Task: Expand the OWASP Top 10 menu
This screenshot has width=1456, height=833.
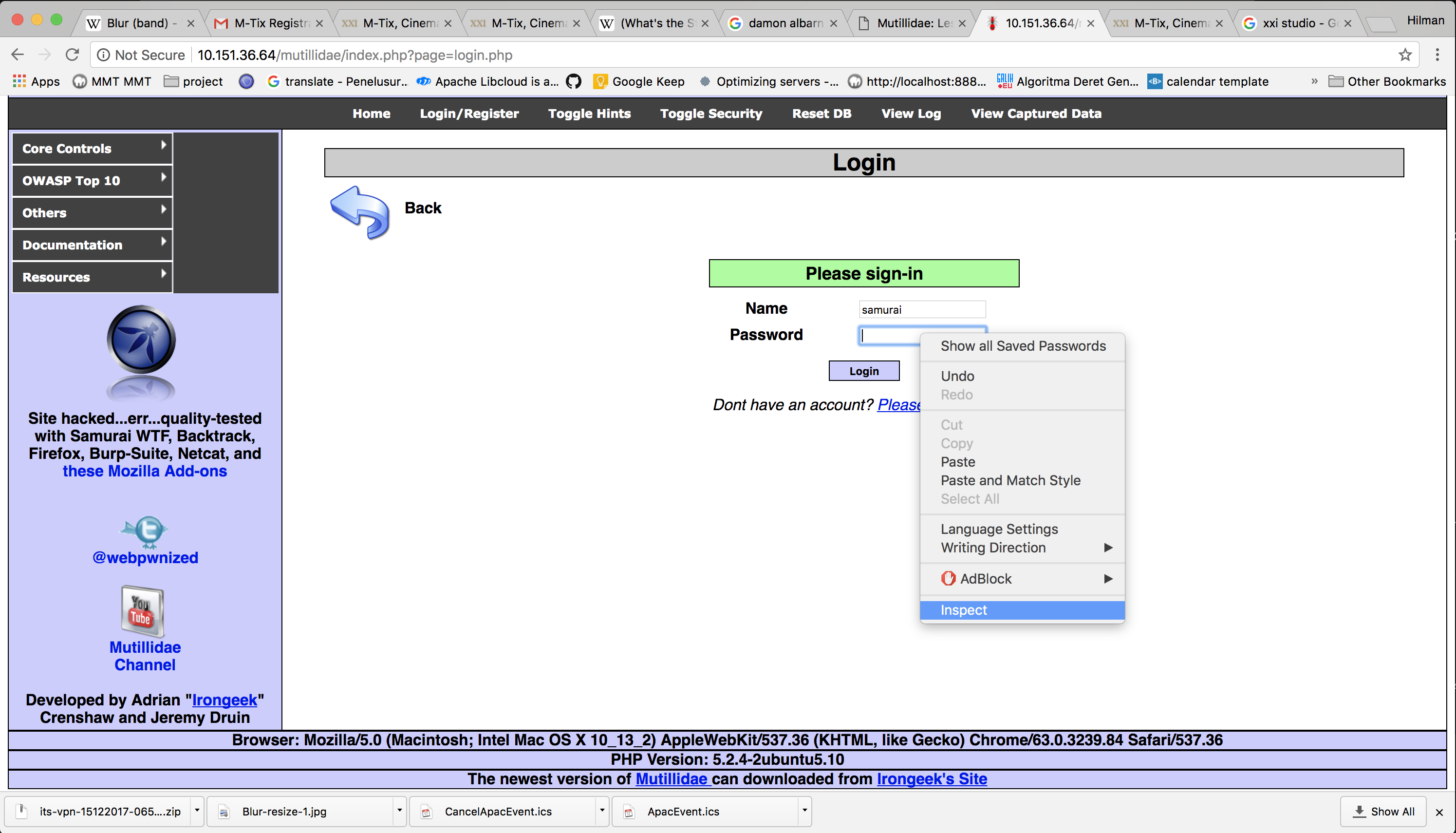Action: point(92,180)
